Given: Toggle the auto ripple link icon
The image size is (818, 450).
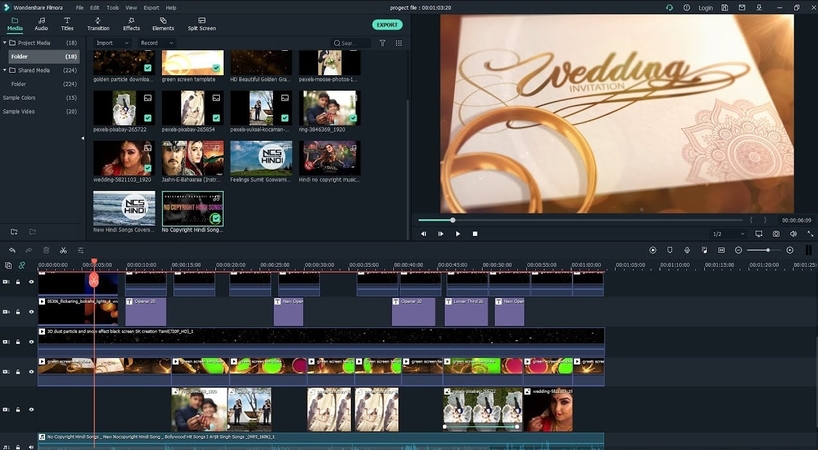Looking at the screenshot, I should point(22,265).
